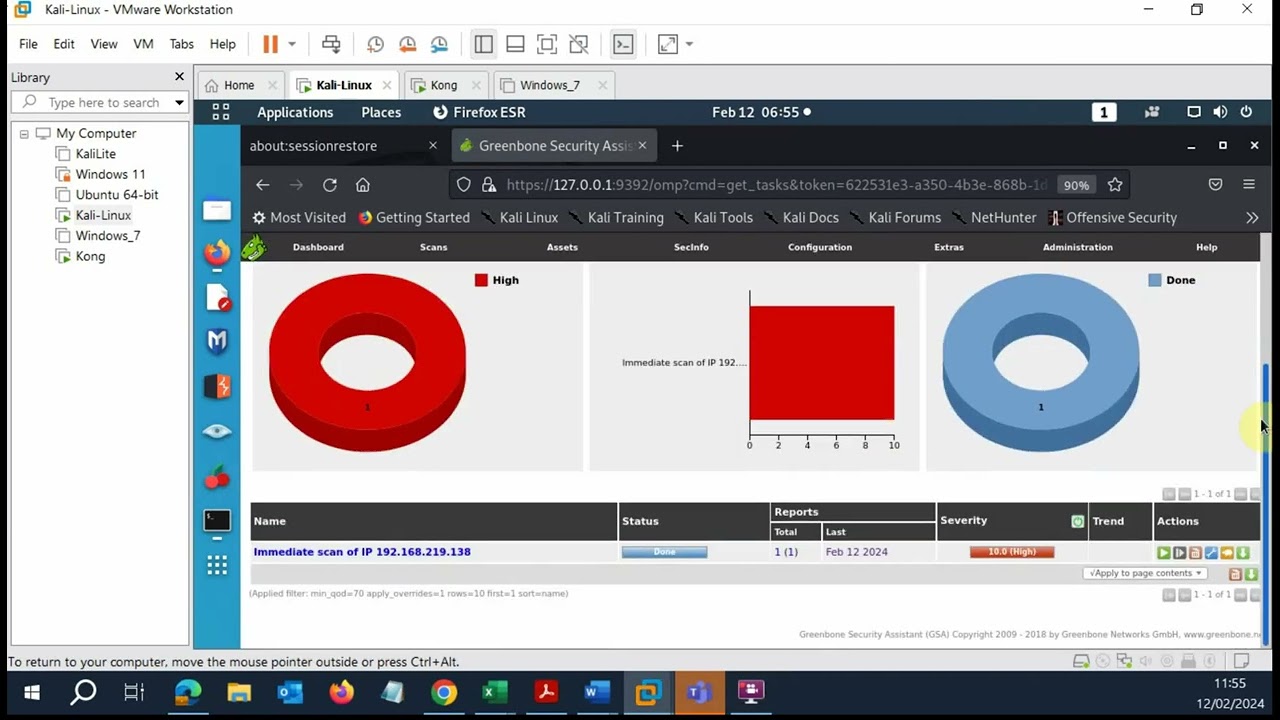Open the Kali system power menu icon

1246,112
